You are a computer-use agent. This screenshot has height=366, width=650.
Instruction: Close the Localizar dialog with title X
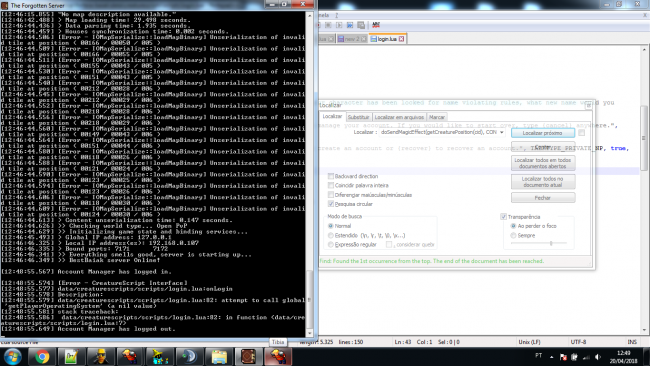pos(588,106)
